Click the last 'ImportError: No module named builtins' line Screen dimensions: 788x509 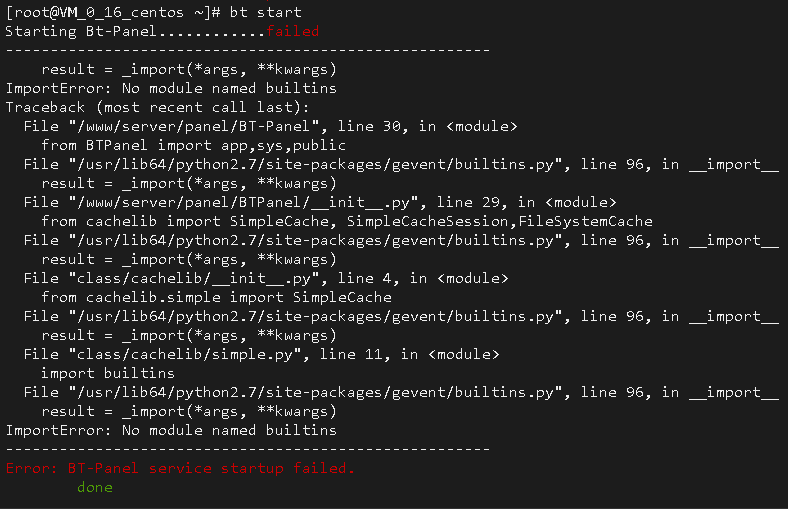(x=171, y=430)
